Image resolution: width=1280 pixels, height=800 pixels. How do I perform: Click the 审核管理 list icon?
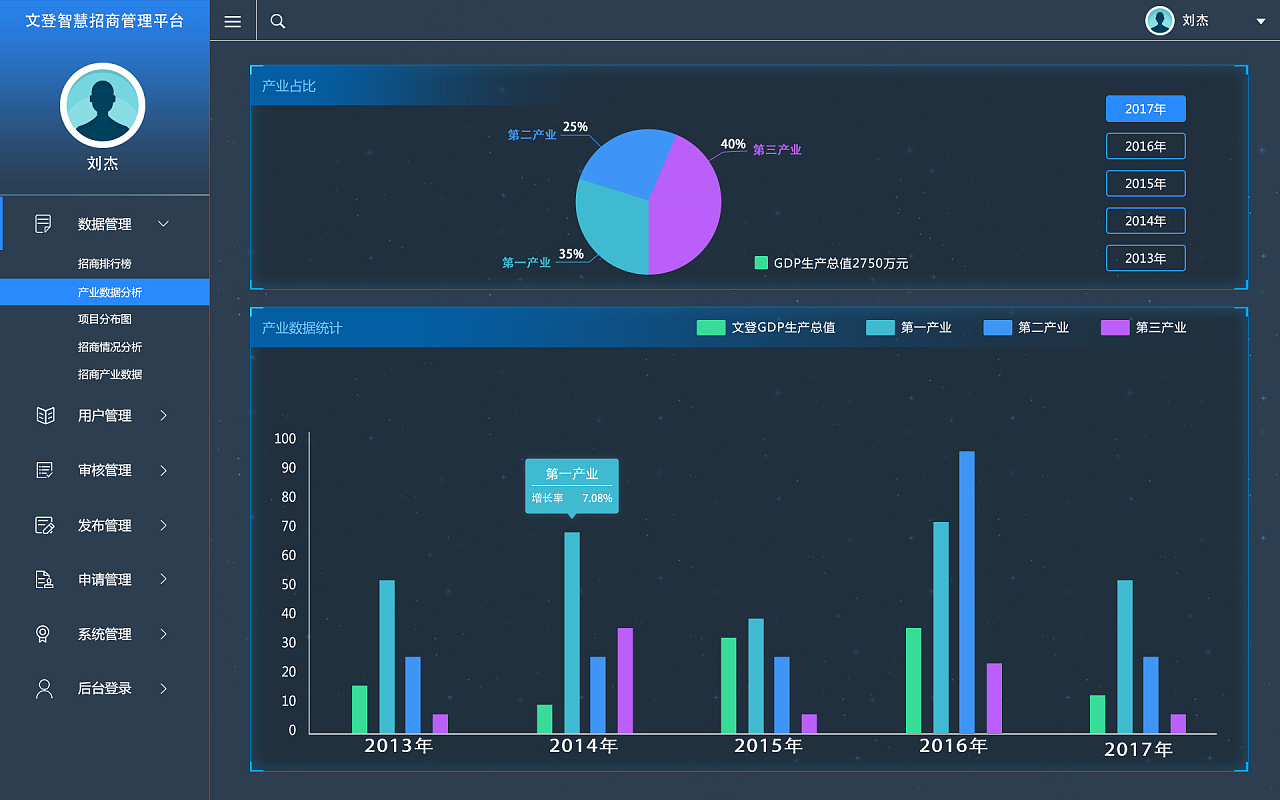(44, 470)
